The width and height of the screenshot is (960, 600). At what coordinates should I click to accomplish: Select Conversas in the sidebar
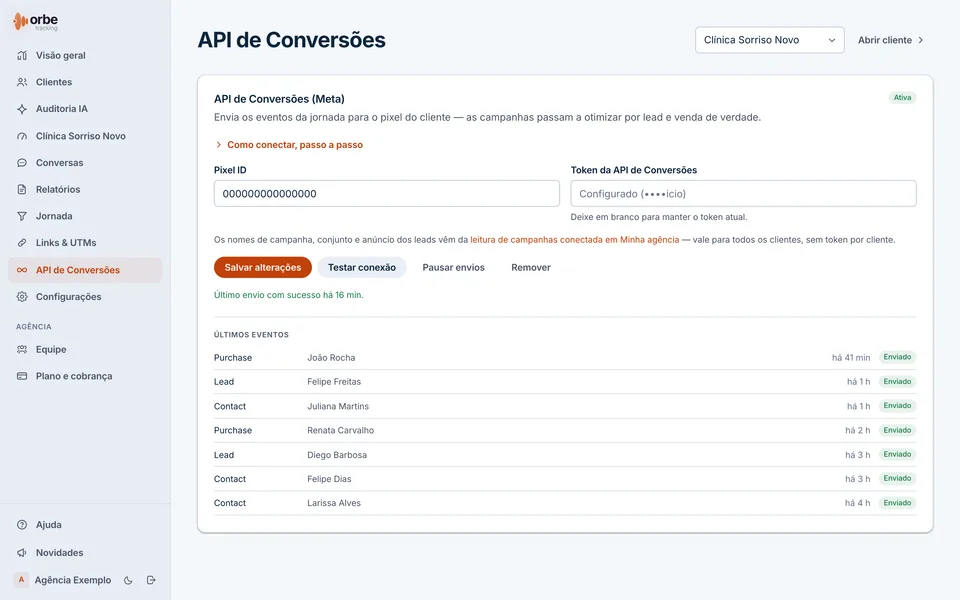(x=85, y=163)
